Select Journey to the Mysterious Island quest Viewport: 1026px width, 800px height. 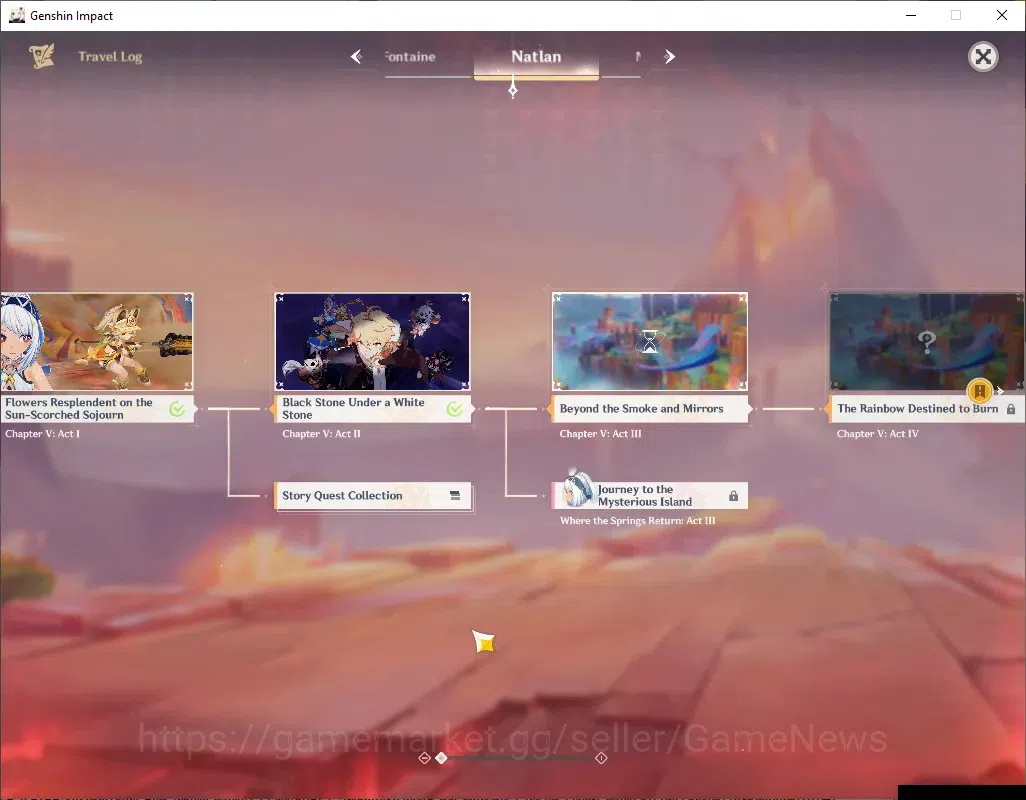(x=650, y=496)
